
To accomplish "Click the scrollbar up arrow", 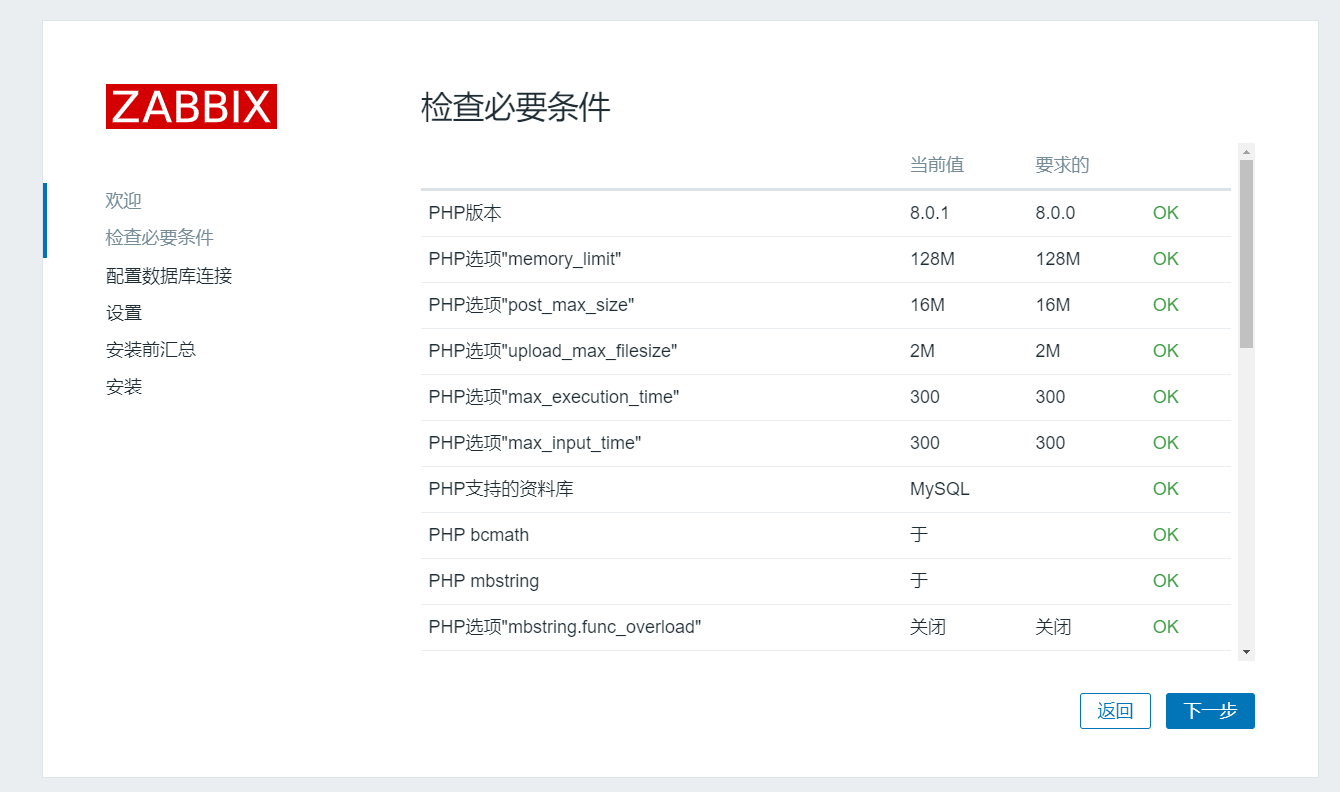I will tap(1246, 152).
